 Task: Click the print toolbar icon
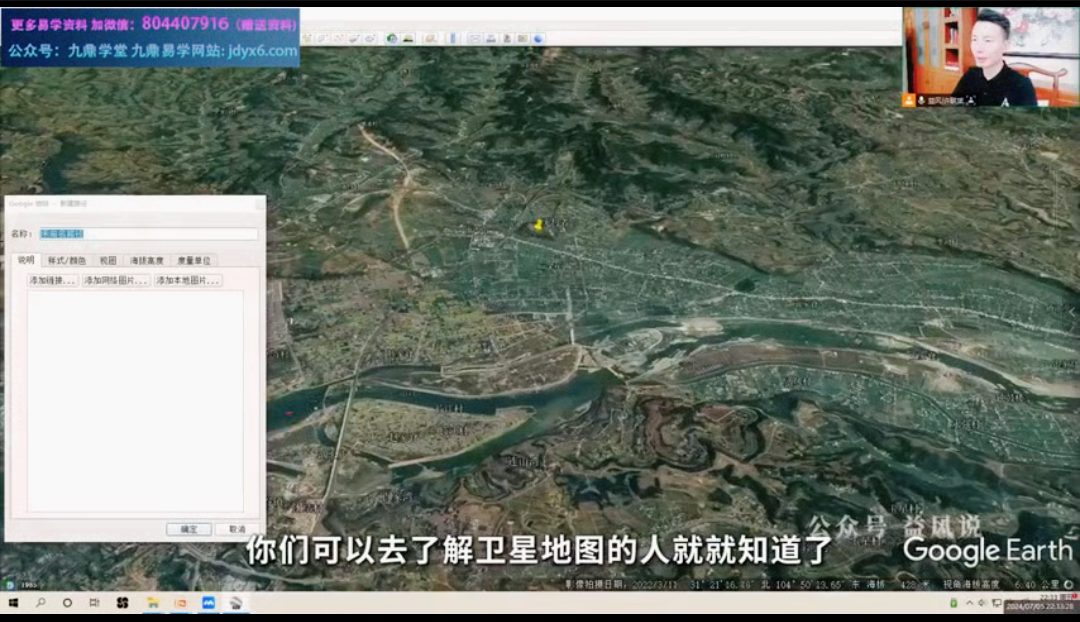[491, 38]
